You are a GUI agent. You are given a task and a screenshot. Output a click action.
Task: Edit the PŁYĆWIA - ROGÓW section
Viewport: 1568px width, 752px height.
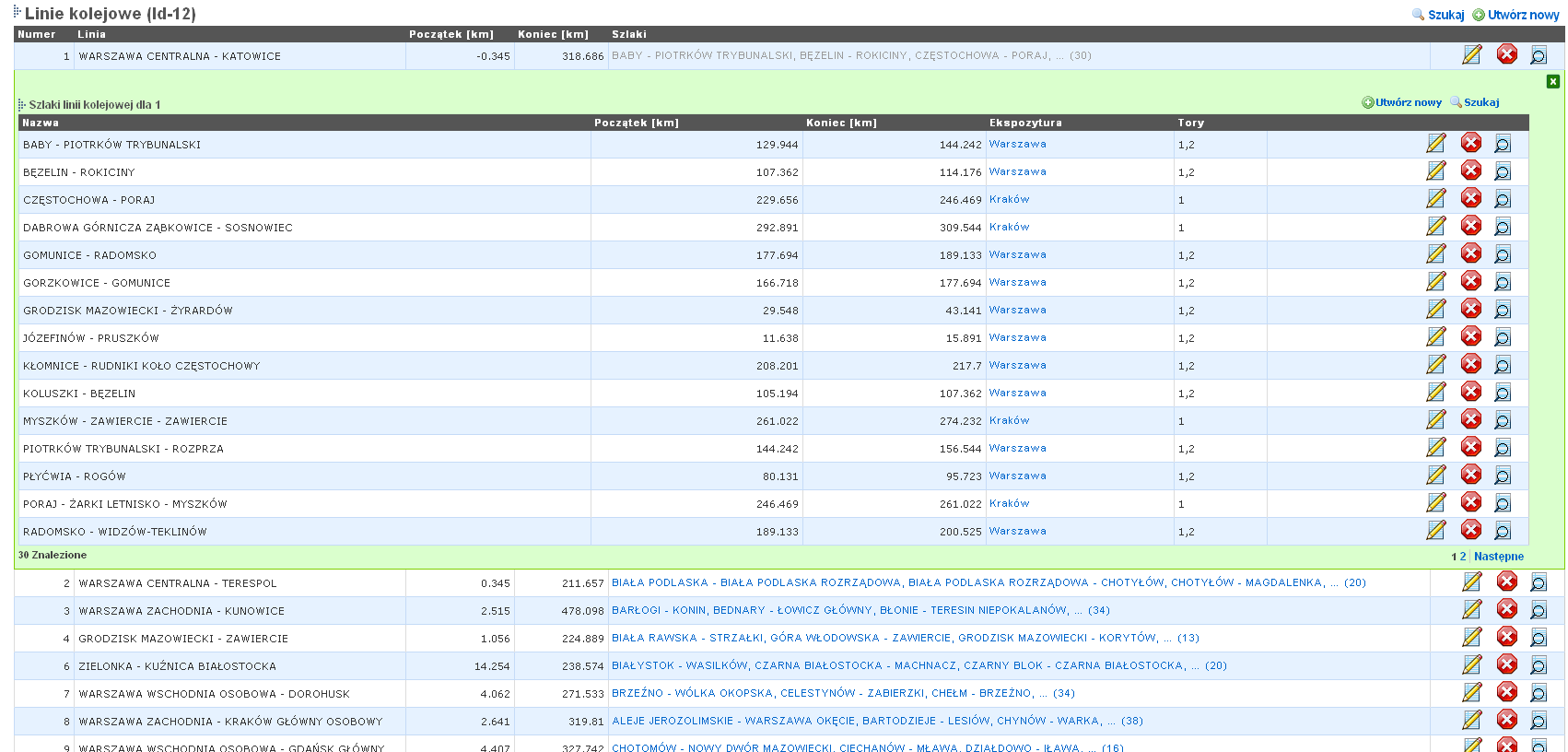click(1435, 476)
